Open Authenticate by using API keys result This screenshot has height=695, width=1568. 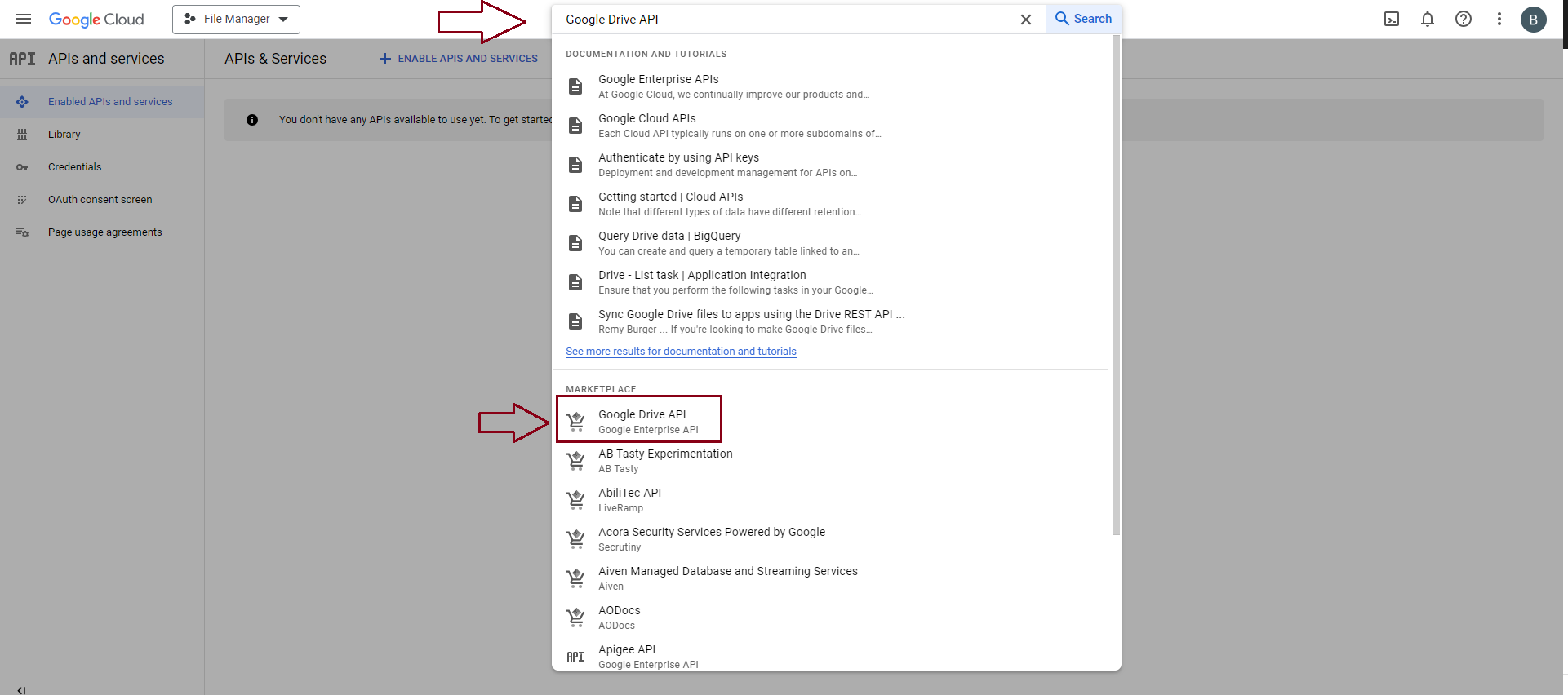pyautogui.click(x=832, y=164)
